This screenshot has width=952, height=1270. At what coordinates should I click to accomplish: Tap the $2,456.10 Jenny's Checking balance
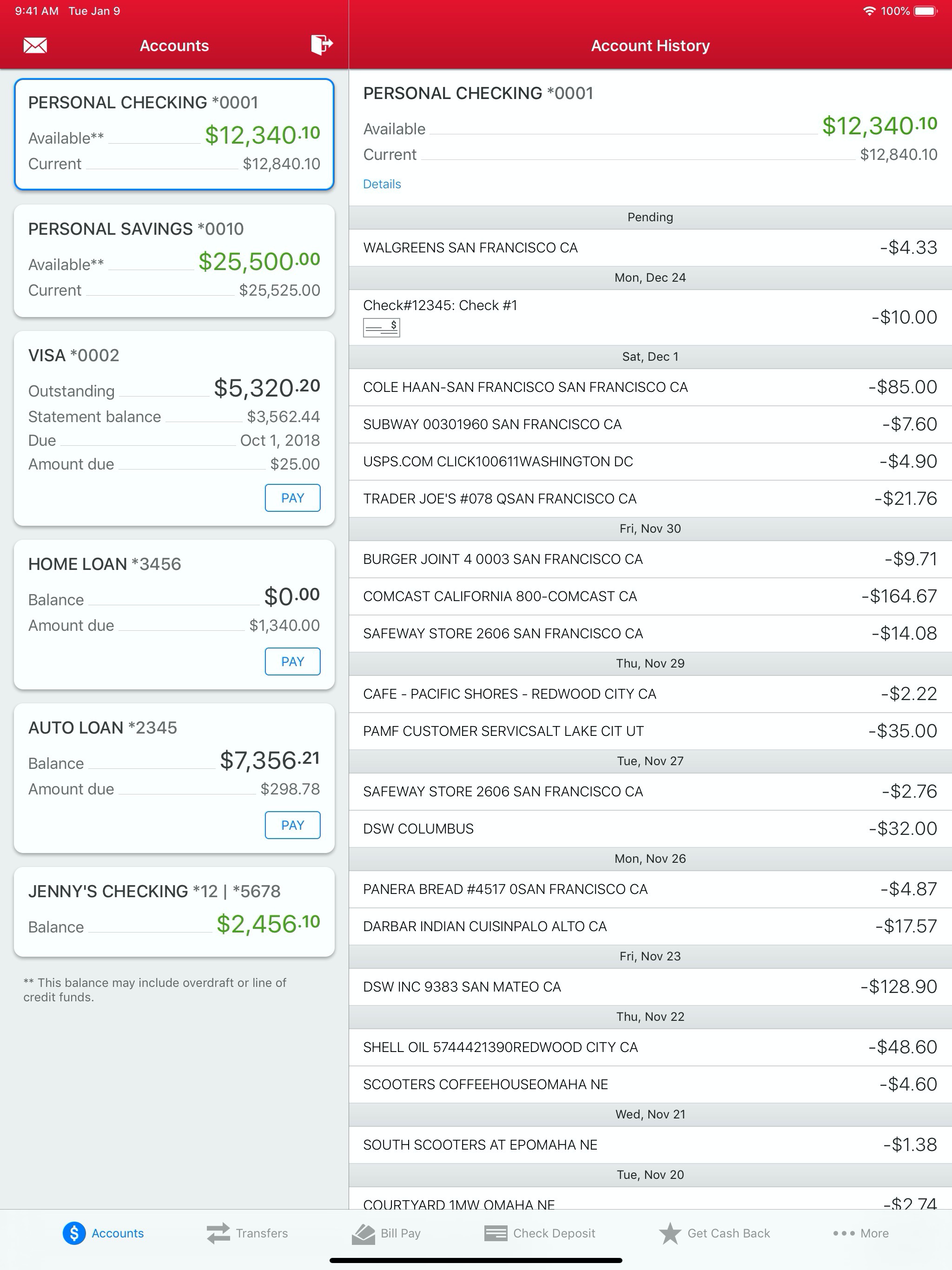pyautogui.click(x=268, y=924)
